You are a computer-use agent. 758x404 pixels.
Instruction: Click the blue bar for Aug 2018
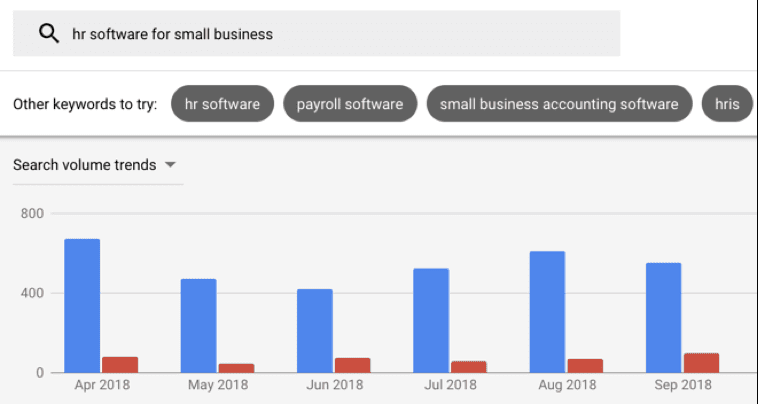pos(547,311)
